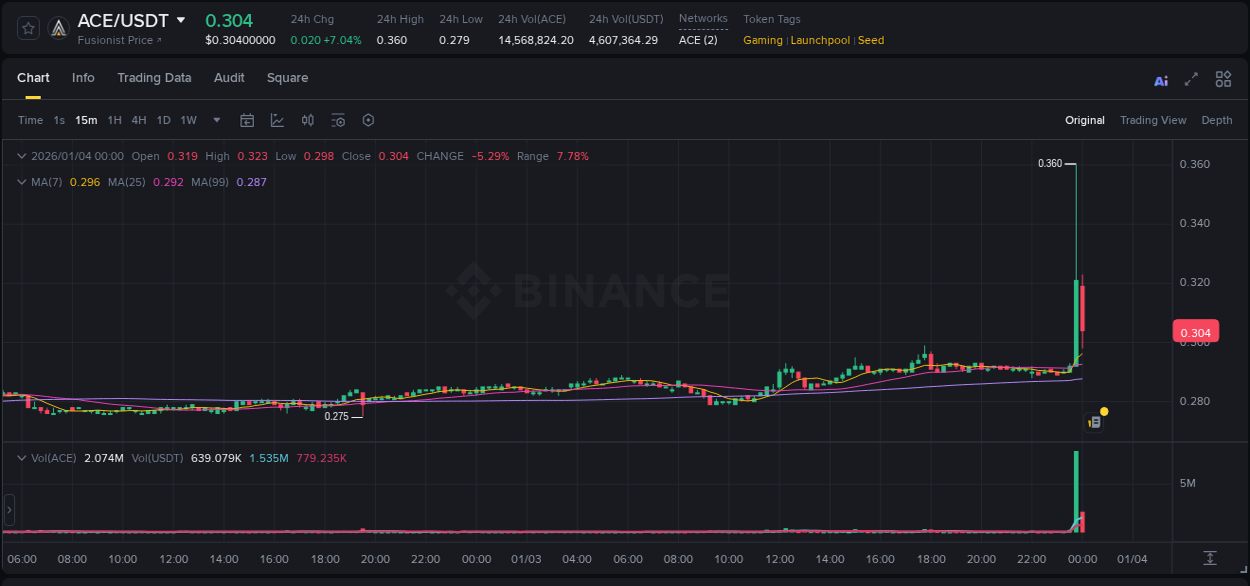Open the date range calendar picker

click(x=247, y=120)
